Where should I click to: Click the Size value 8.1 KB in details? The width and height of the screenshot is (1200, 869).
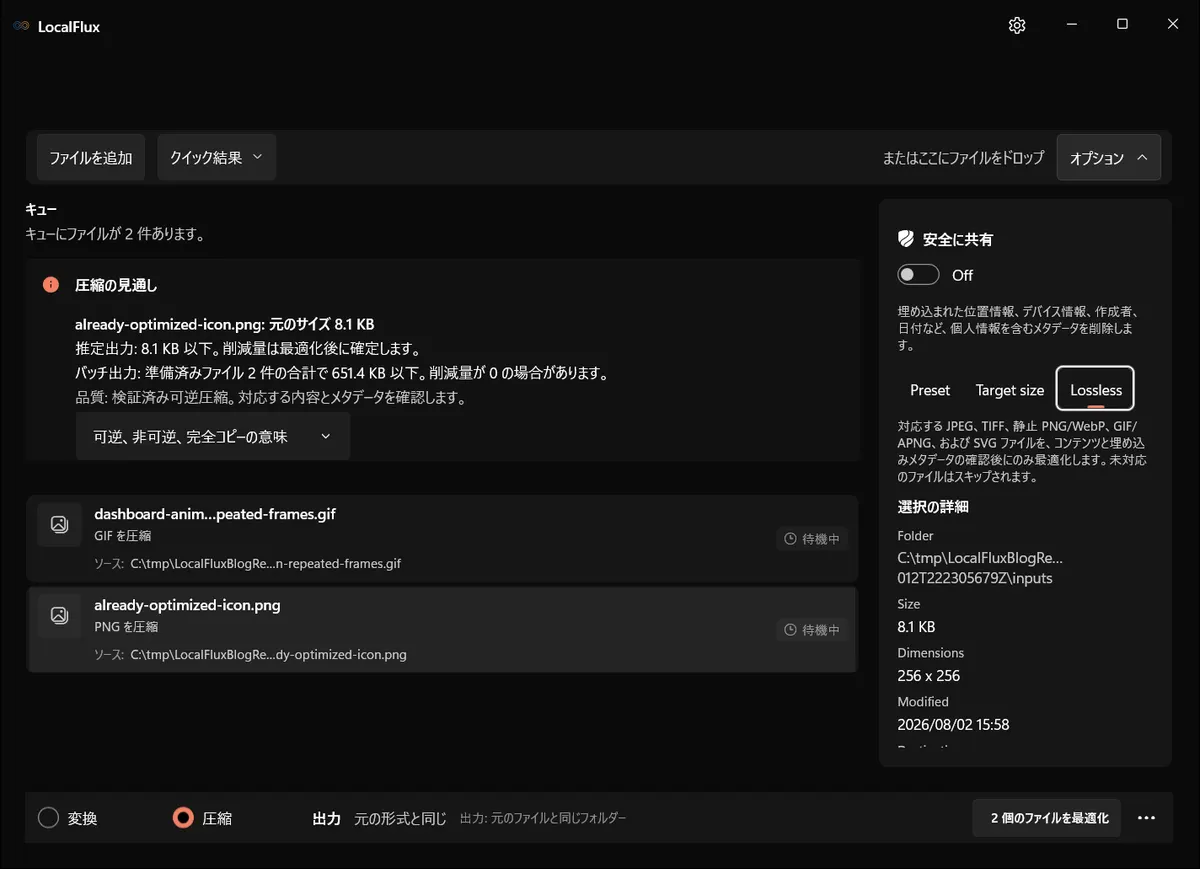point(916,627)
